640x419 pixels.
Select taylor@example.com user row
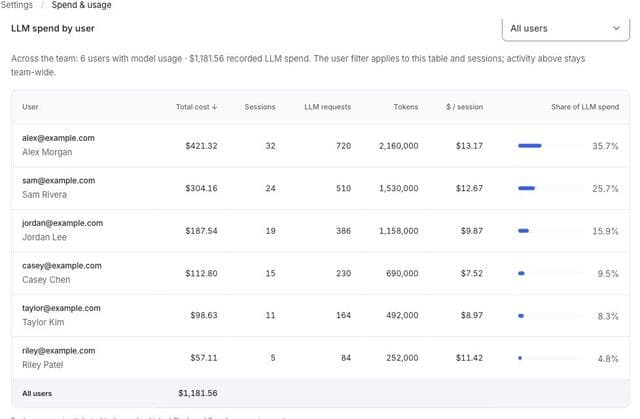point(320,315)
